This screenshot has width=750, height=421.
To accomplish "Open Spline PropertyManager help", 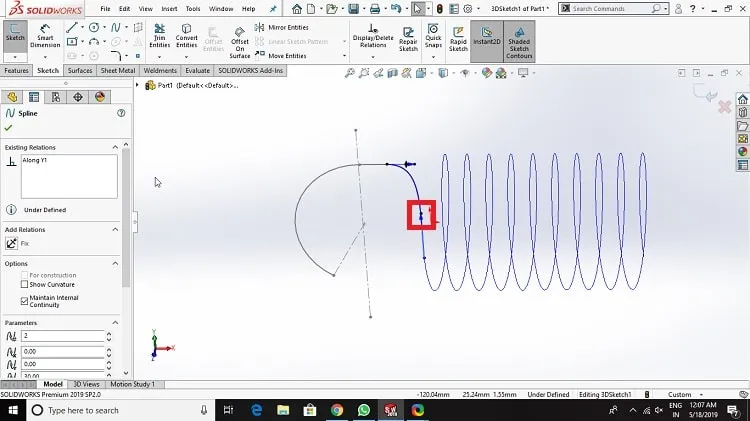I will pos(121,113).
